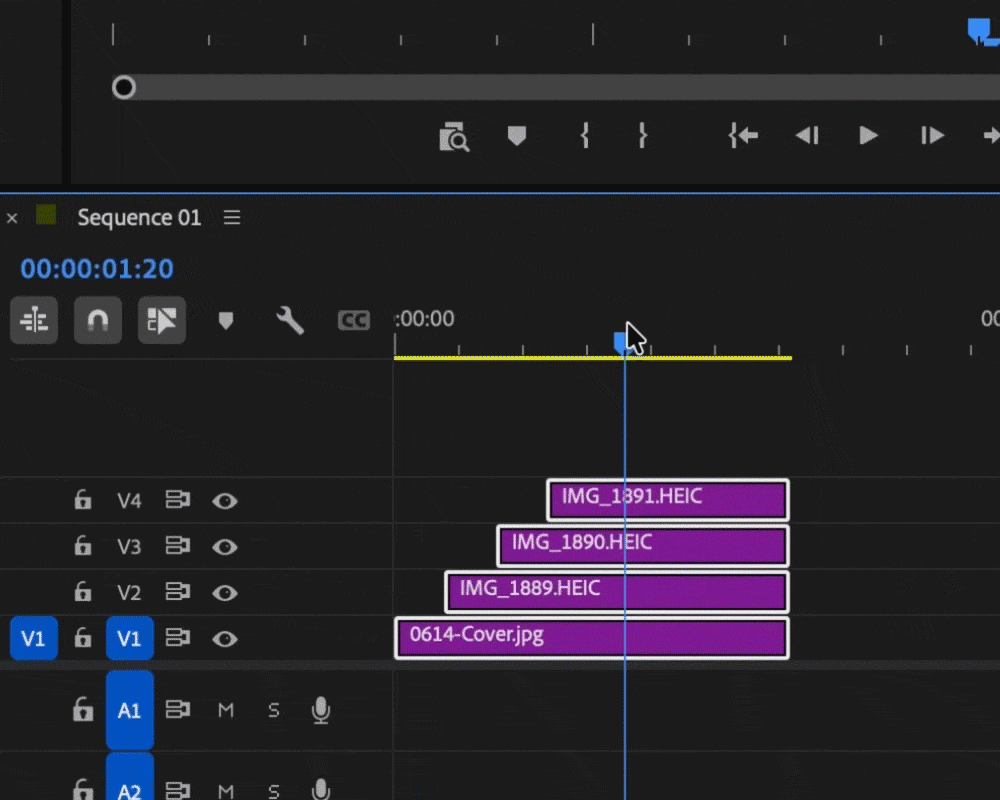Add a marker to the timeline
This screenshot has height=800, width=1000.
click(x=226, y=320)
